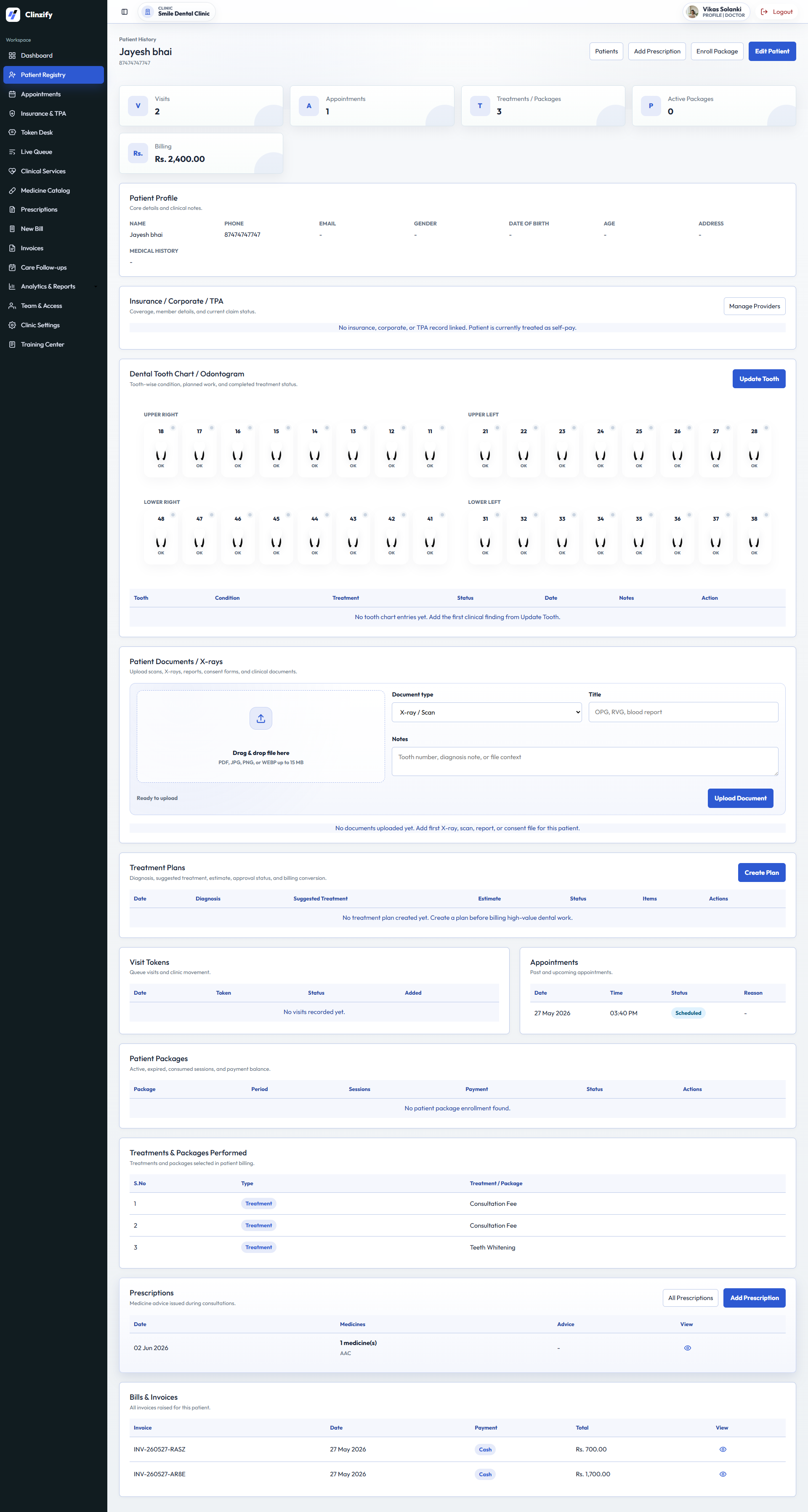808x1512 pixels.
Task: Click Manage Providers button
Action: 755,306
